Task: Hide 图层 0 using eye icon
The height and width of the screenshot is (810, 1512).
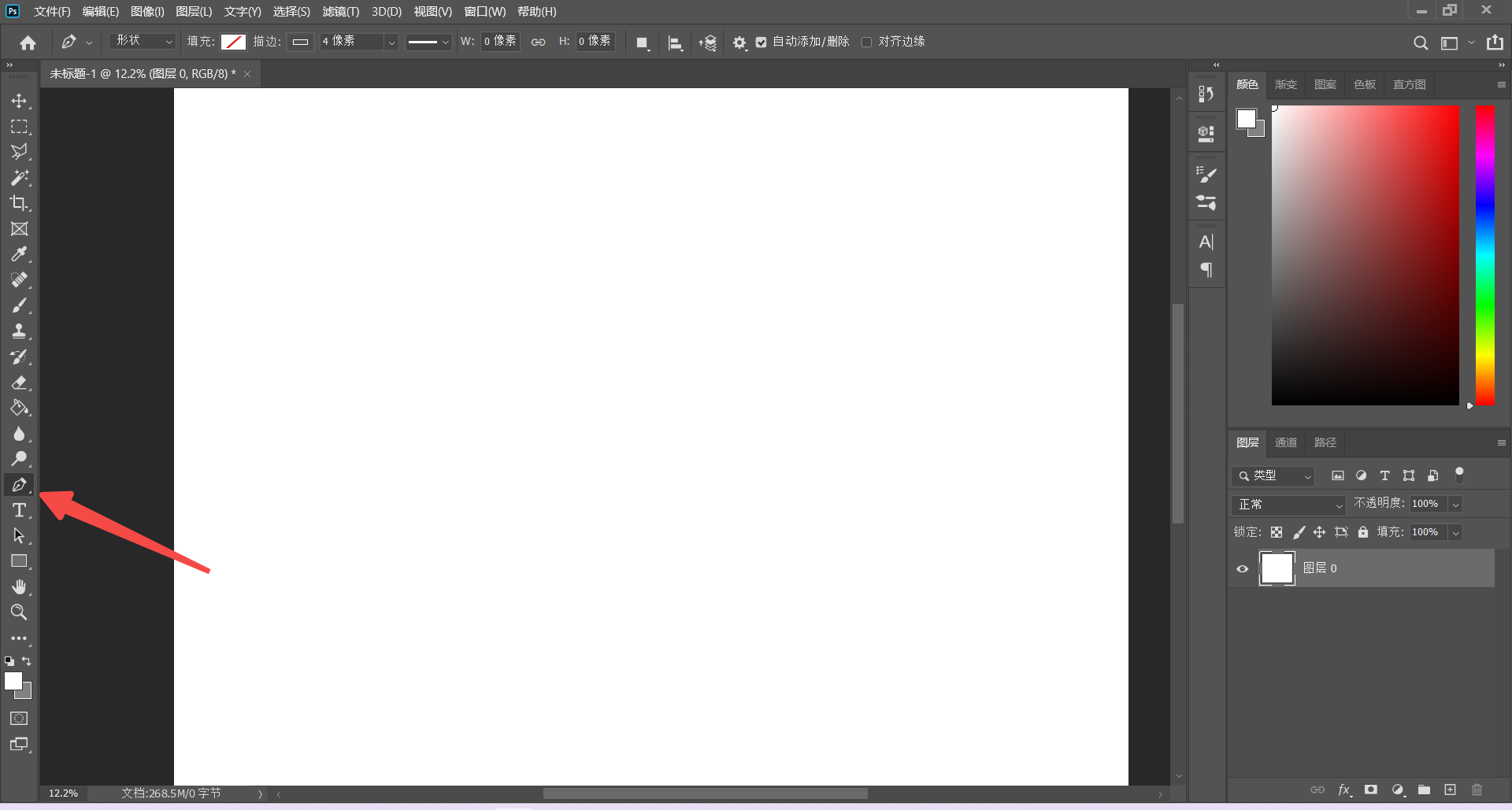Action: (x=1243, y=568)
